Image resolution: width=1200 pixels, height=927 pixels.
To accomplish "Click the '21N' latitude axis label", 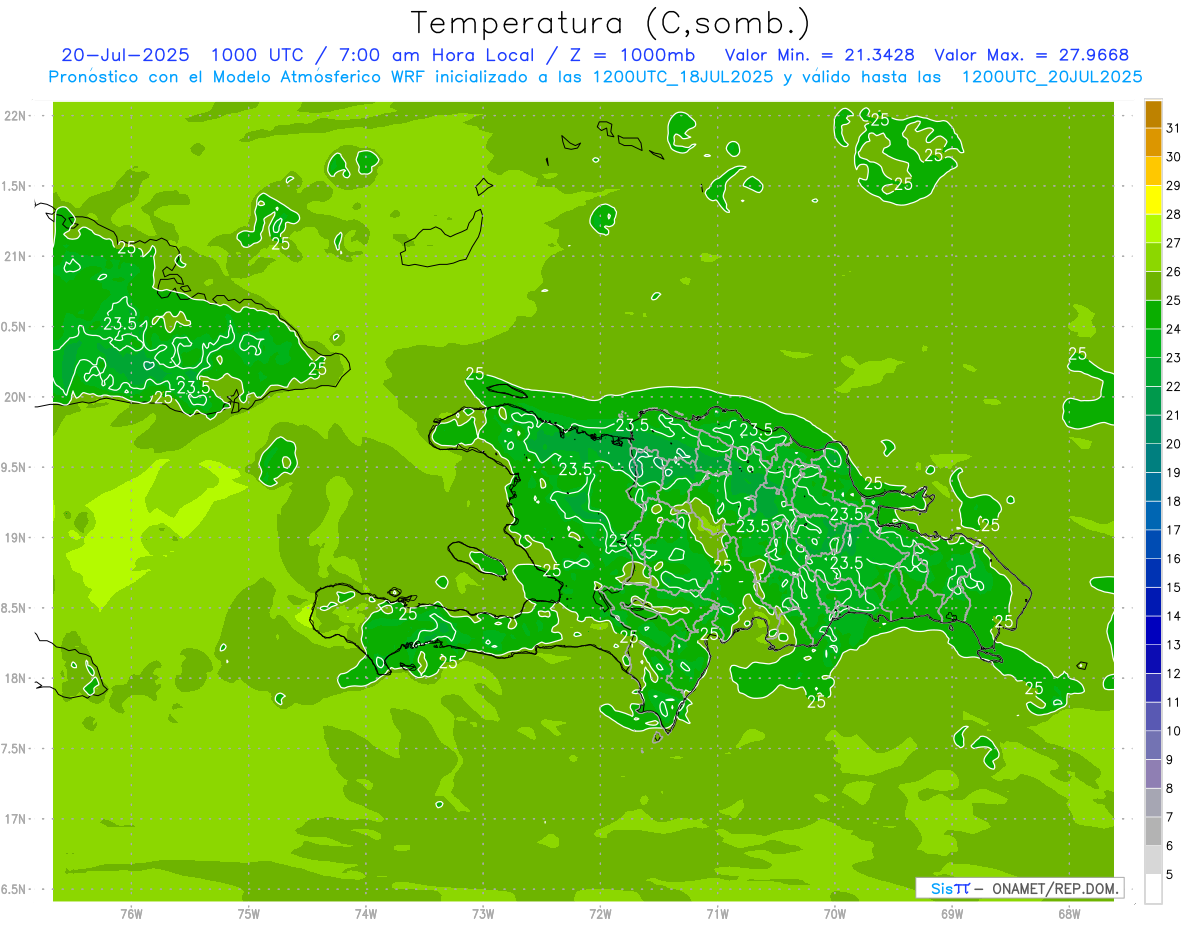I will [x=14, y=257].
